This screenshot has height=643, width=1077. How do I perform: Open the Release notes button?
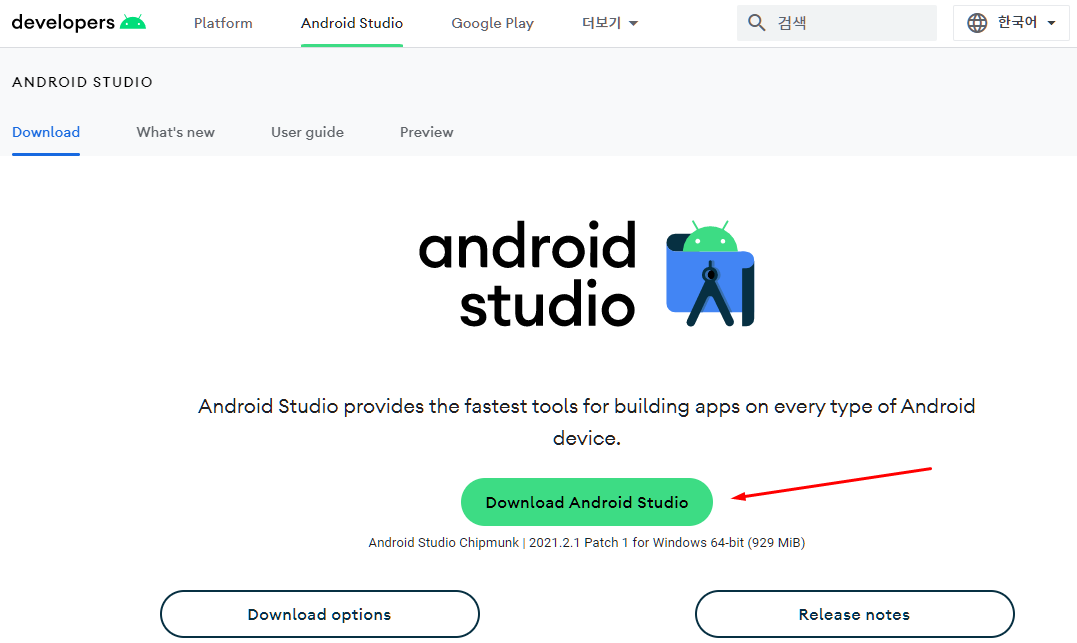854,614
